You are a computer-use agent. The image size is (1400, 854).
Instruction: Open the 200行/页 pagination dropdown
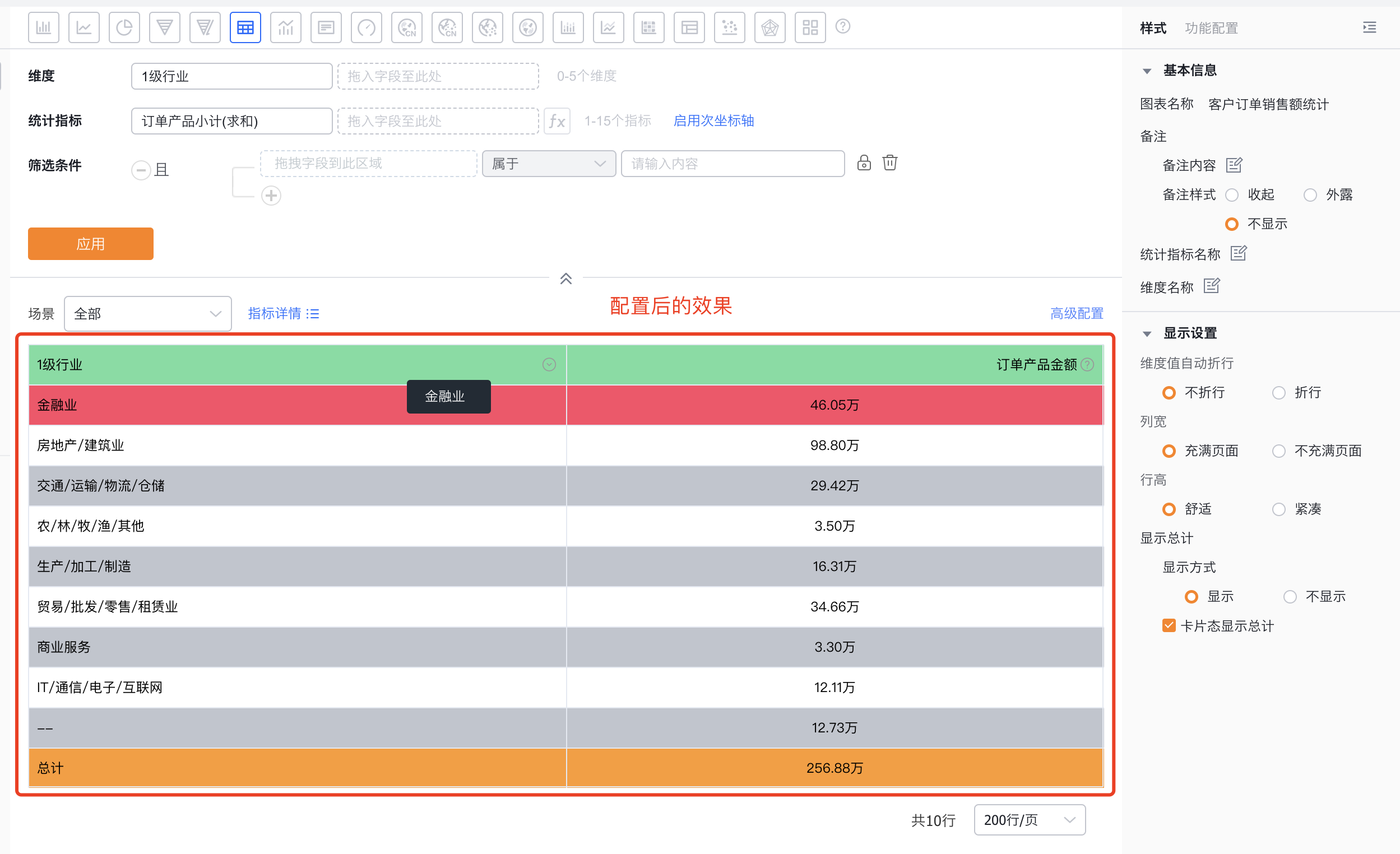[1029, 820]
